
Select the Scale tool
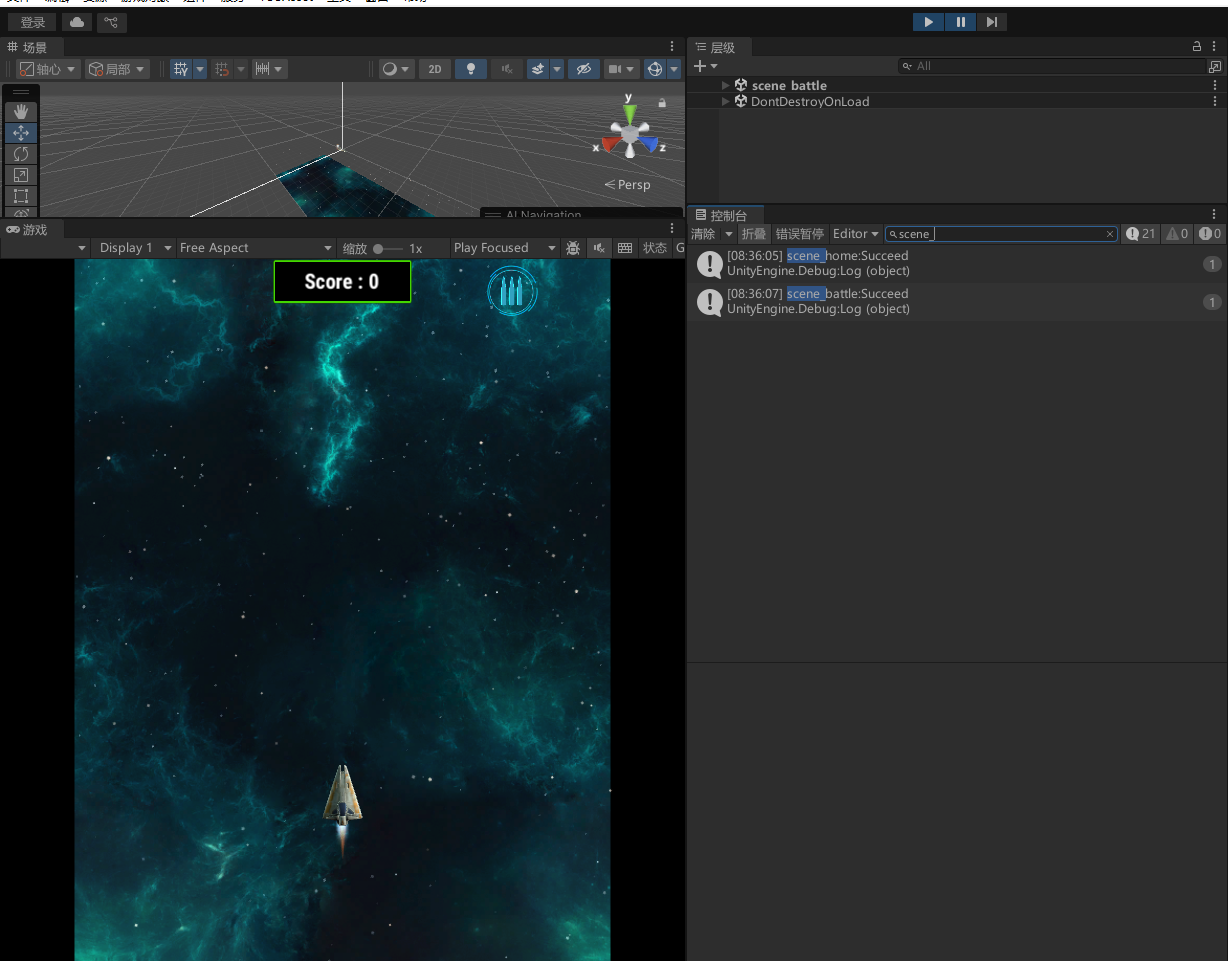pyautogui.click(x=21, y=175)
